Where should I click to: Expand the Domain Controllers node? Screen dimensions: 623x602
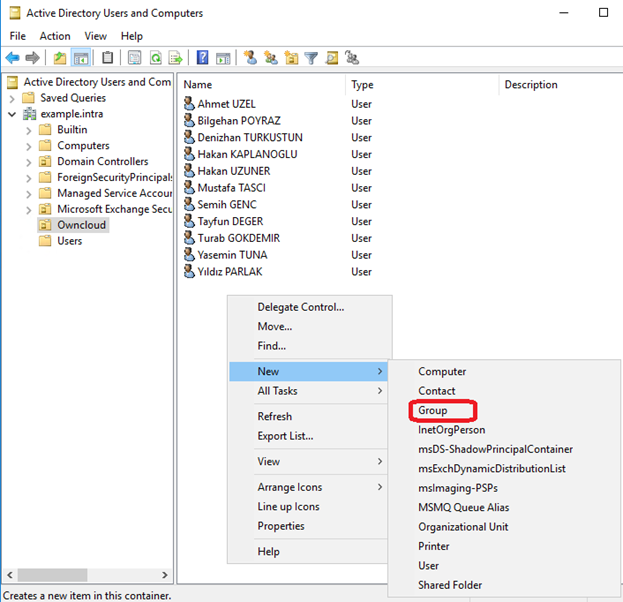(29, 162)
